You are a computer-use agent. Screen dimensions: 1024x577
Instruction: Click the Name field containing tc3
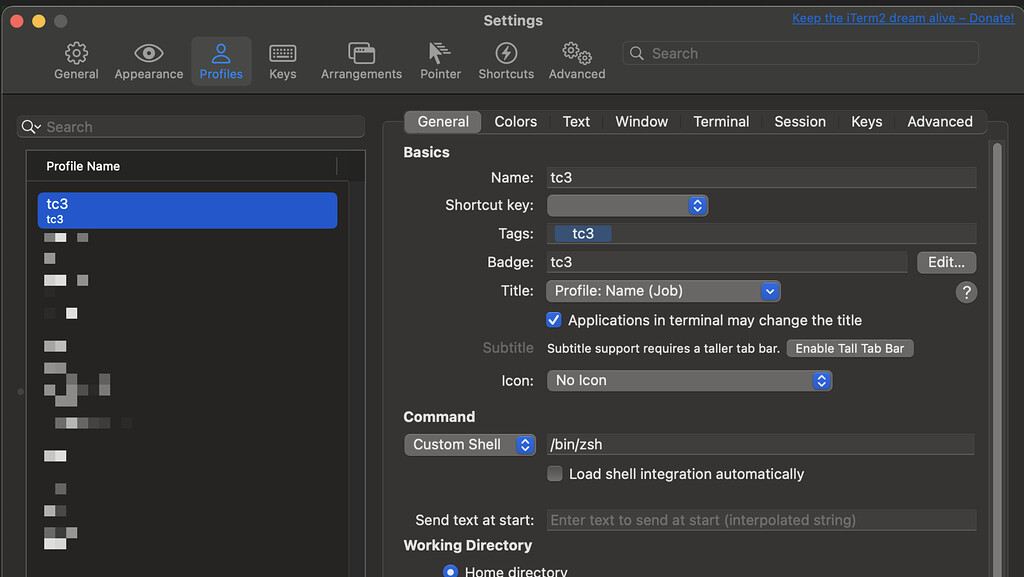coord(761,178)
